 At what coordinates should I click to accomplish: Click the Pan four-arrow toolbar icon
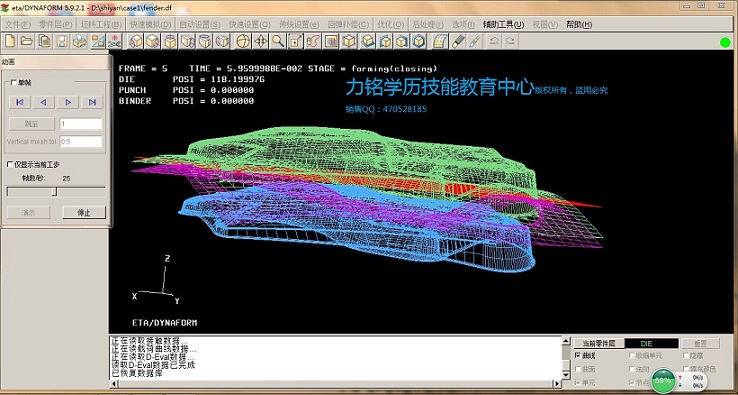point(260,41)
